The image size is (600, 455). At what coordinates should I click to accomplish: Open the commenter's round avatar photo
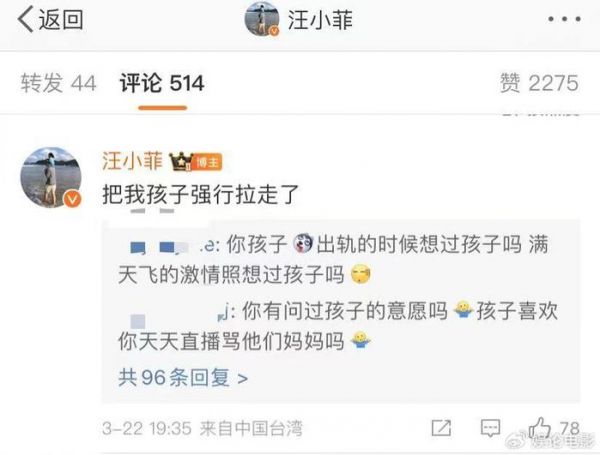(51, 177)
